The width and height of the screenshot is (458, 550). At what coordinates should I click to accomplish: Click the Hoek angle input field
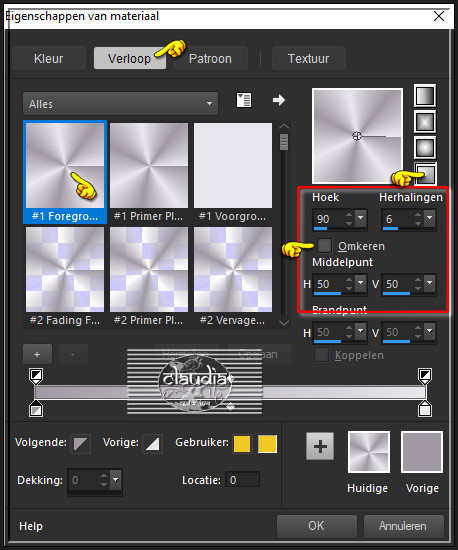click(329, 219)
